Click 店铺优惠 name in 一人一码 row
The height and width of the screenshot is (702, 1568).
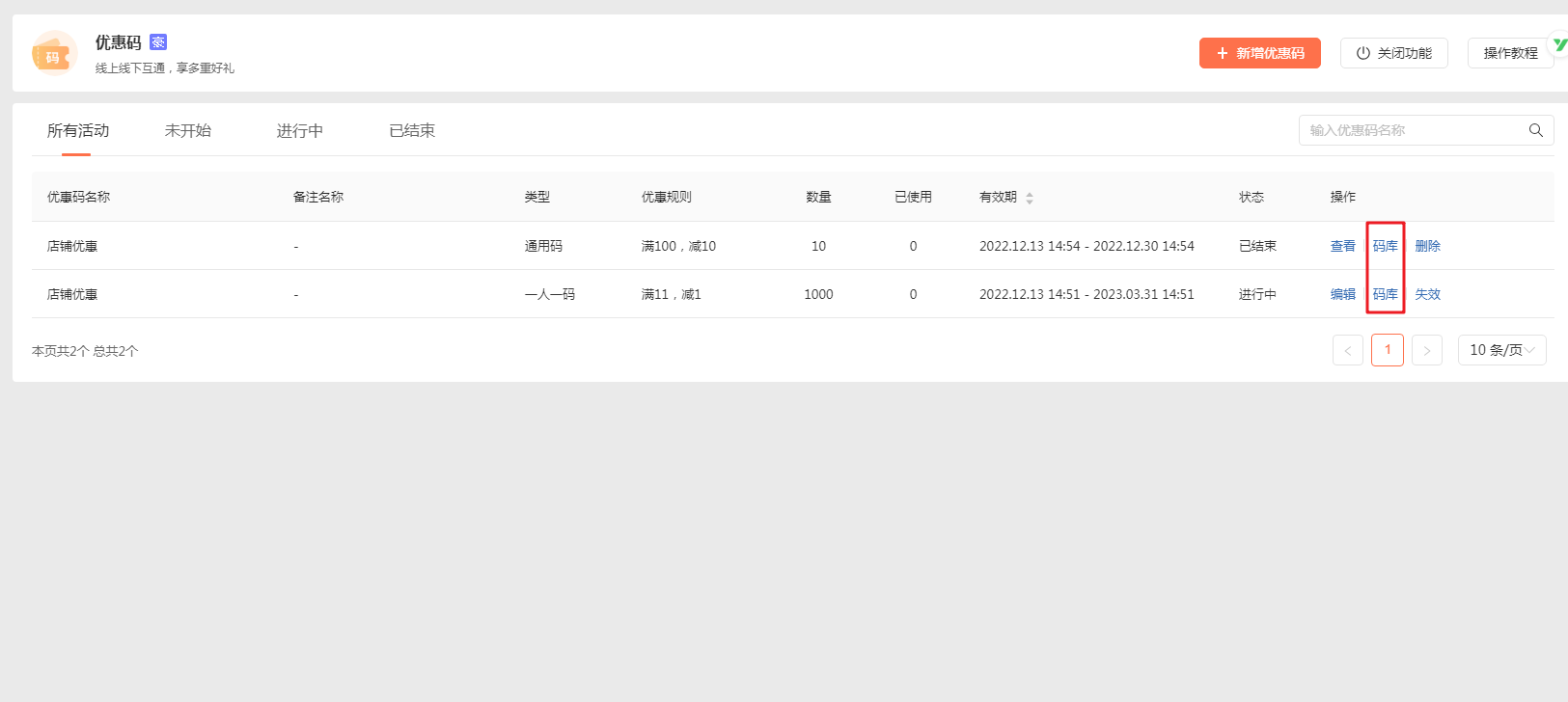(72, 294)
